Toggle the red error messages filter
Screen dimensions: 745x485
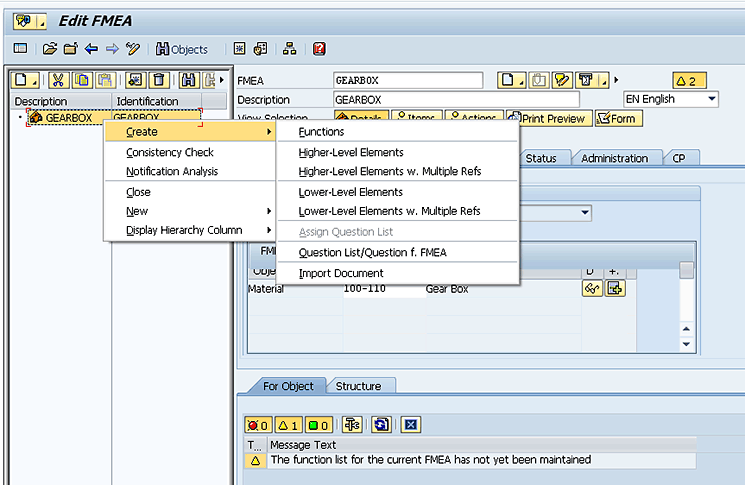click(260, 424)
